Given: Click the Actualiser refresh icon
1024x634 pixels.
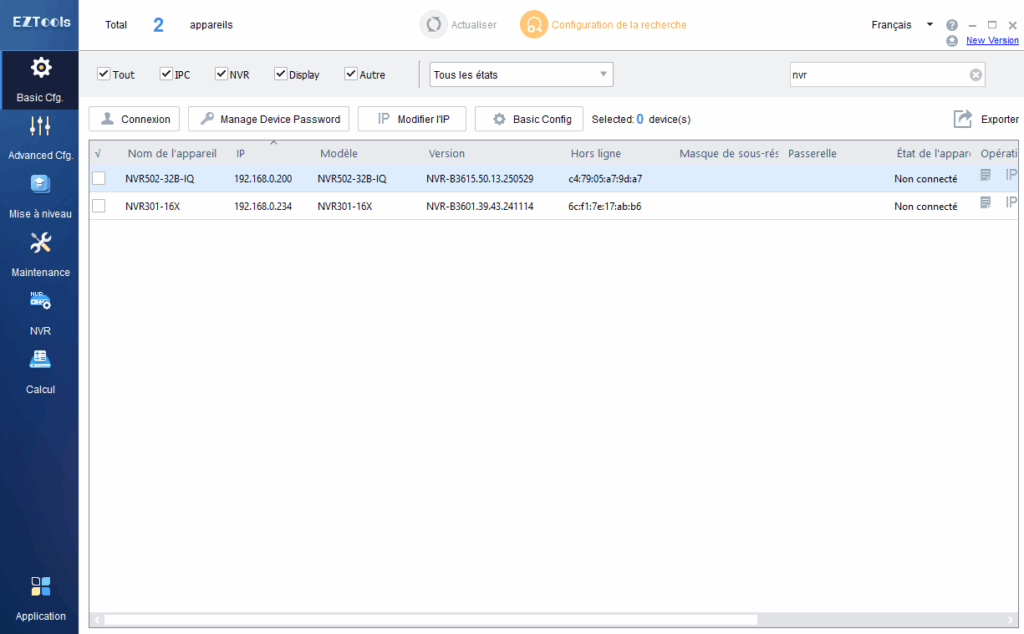Looking at the screenshot, I should 434,25.
